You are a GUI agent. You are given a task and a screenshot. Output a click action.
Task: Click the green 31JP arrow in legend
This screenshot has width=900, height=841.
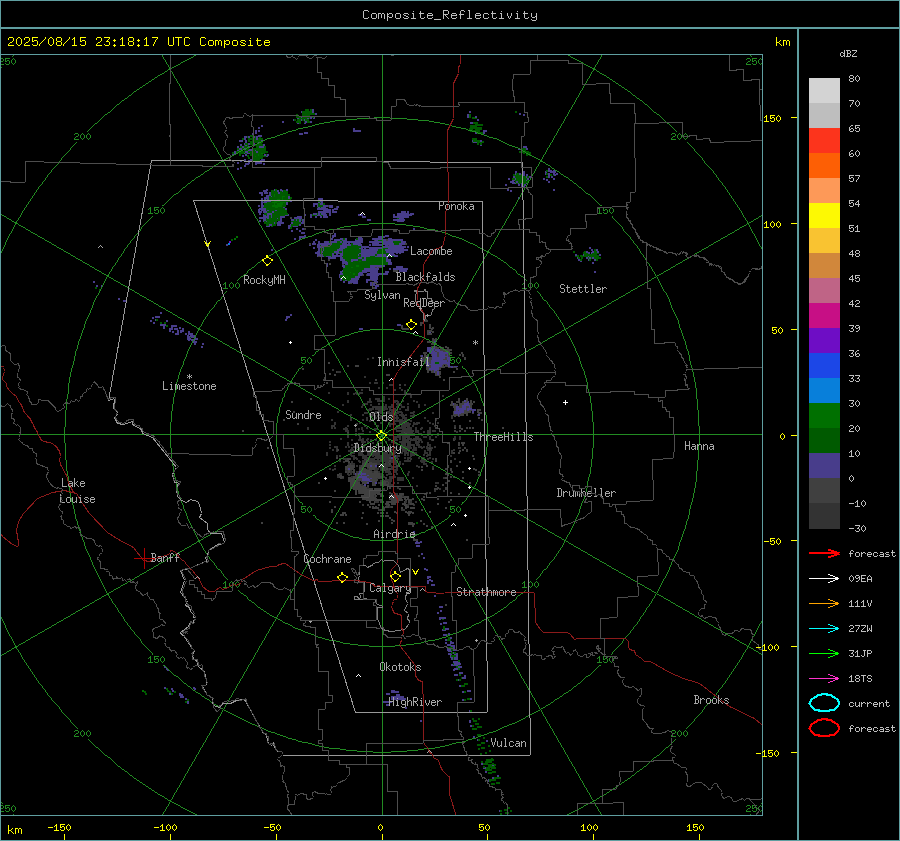(824, 653)
